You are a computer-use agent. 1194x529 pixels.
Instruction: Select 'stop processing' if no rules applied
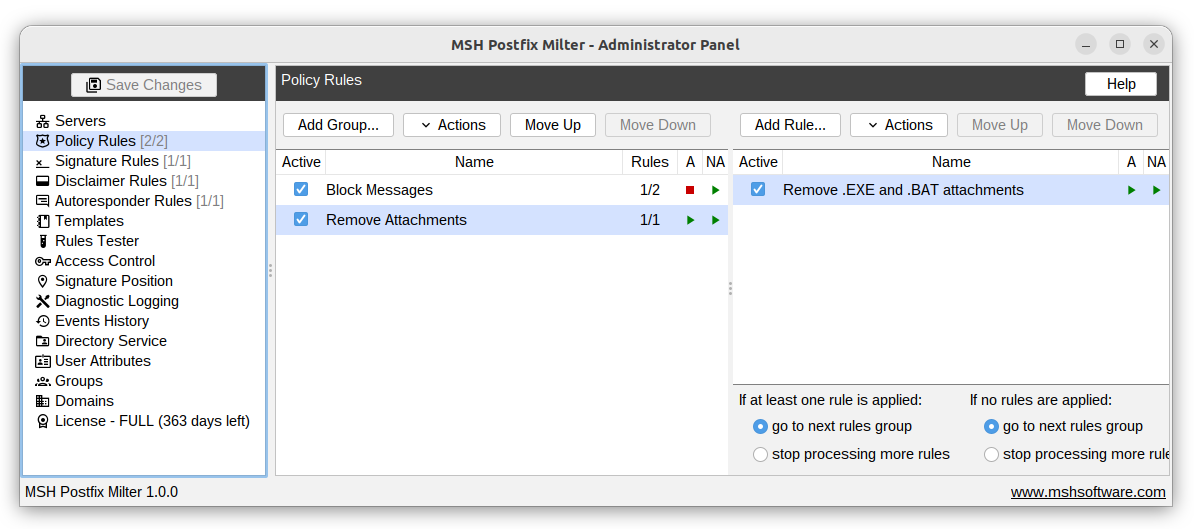pos(991,454)
